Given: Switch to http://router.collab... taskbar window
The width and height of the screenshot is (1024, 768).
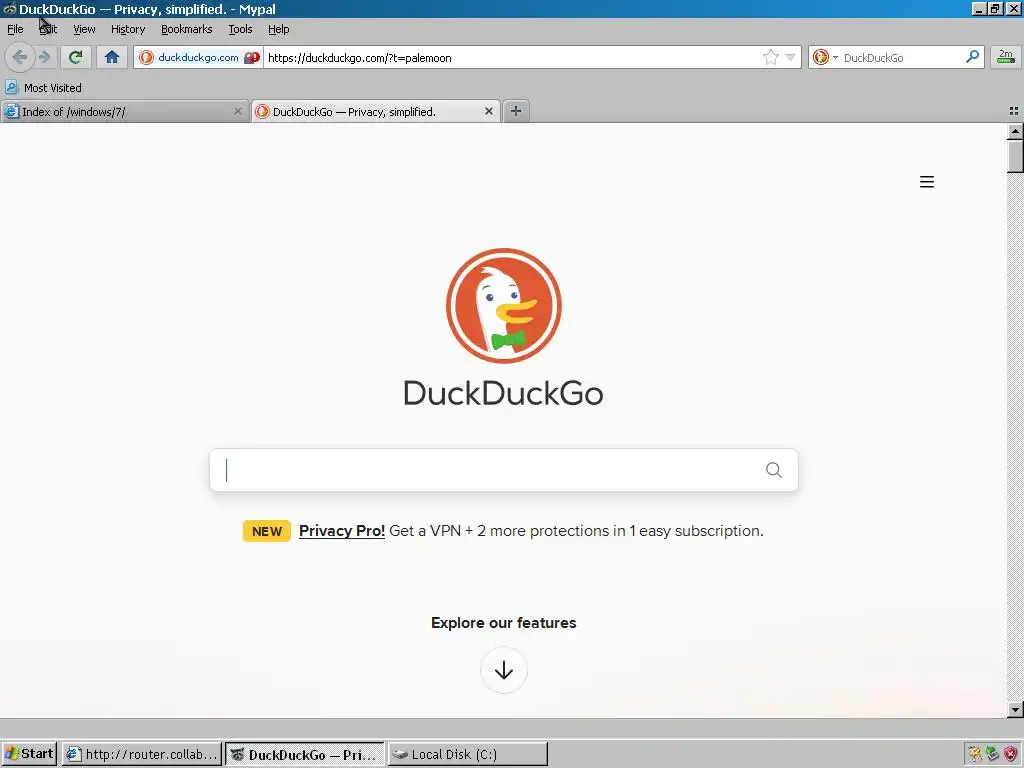Looking at the screenshot, I should [x=142, y=754].
